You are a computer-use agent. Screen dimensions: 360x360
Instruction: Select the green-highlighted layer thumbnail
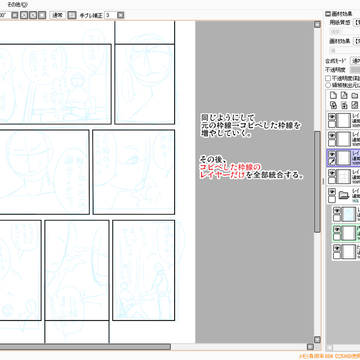(349, 233)
